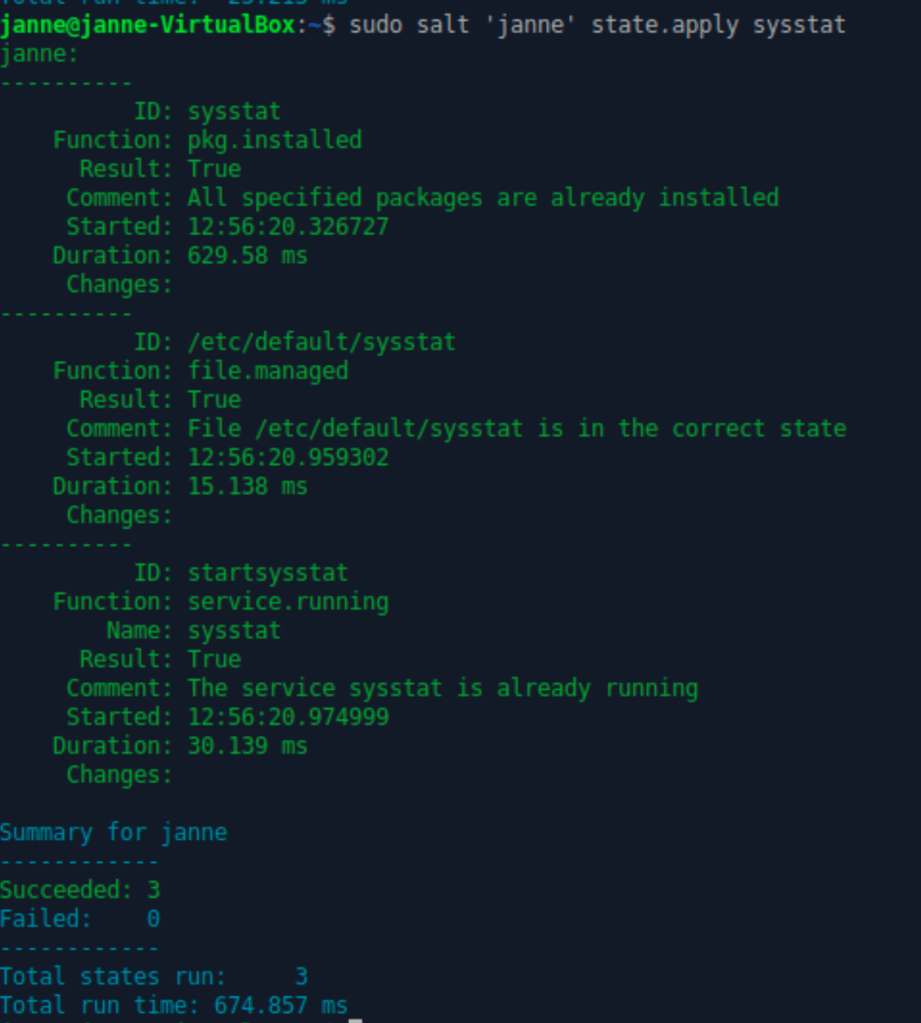Click the 30.139 ms duration value
The width and height of the screenshot is (921, 1023).
tap(247, 746)
